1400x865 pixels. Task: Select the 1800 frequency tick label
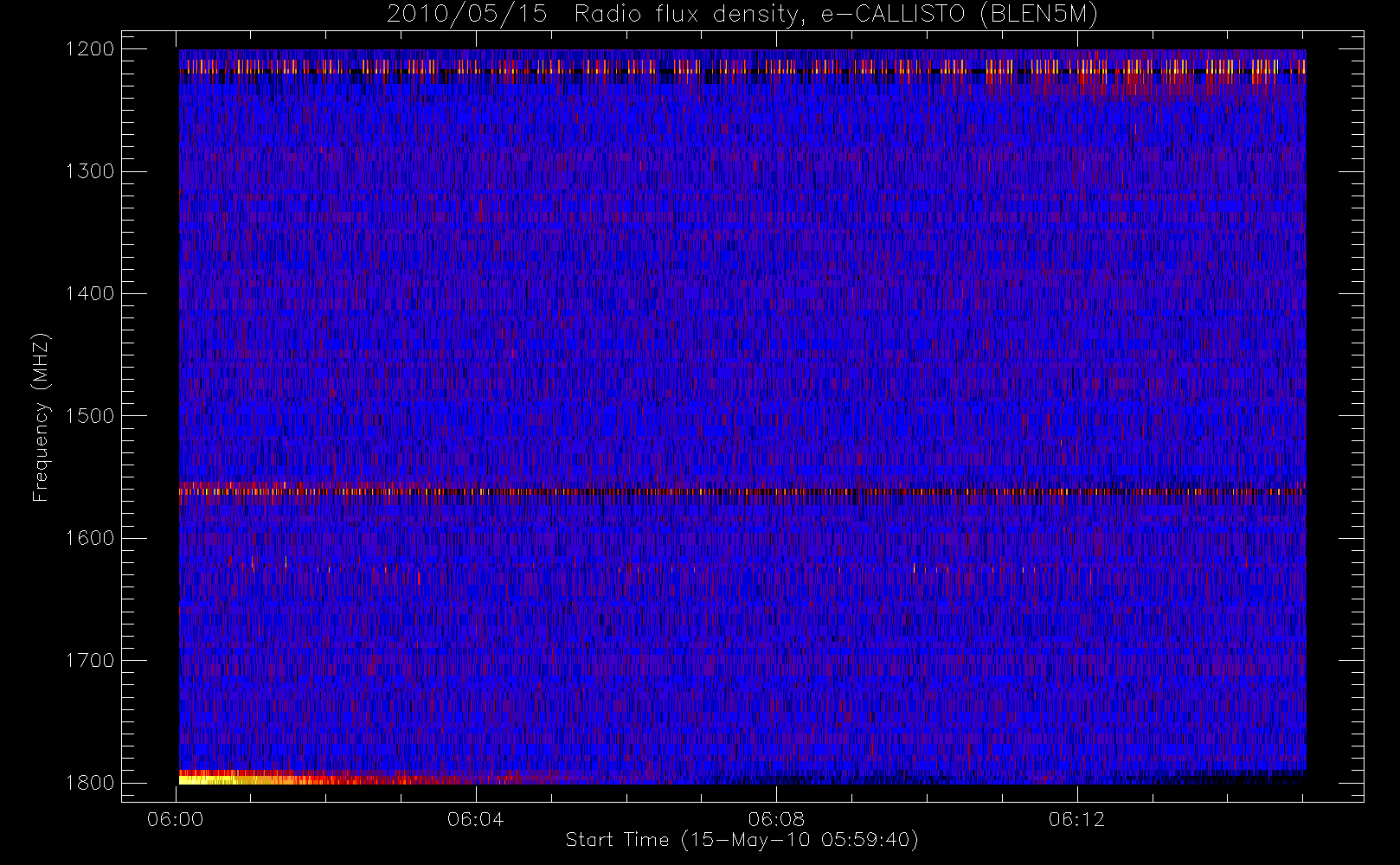pyautogui.click(x=90, y=783)
